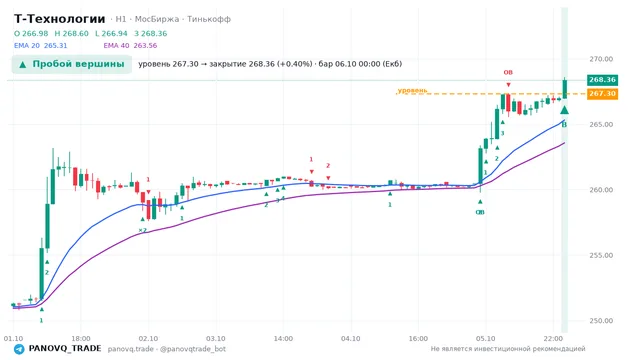Click the disclaimer 'Не является инвестиционной рекомендацией'
The height and width of the screenshot is (360, 640).
508,349
